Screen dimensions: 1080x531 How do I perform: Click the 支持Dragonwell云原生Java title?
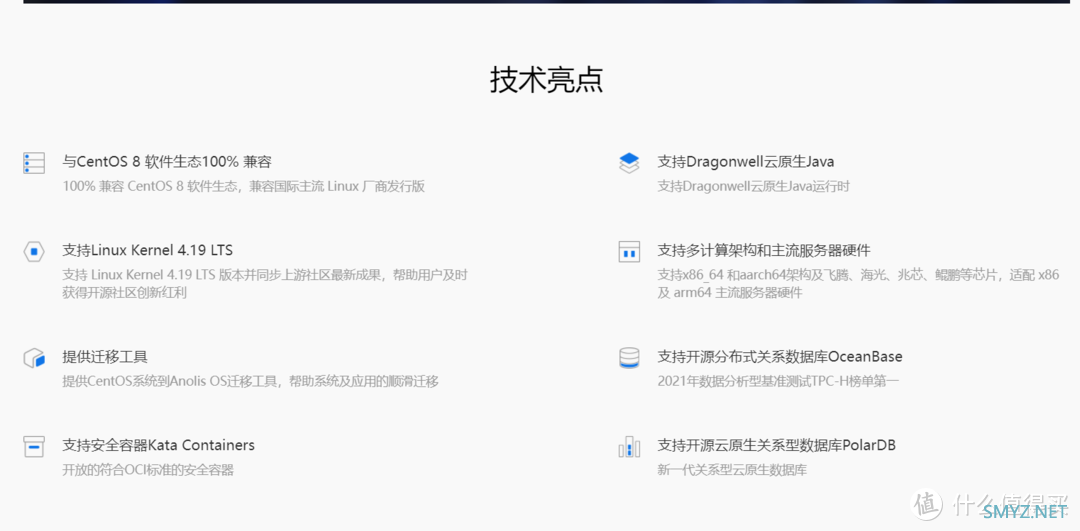pyautogui.click(x=745, y=162)
